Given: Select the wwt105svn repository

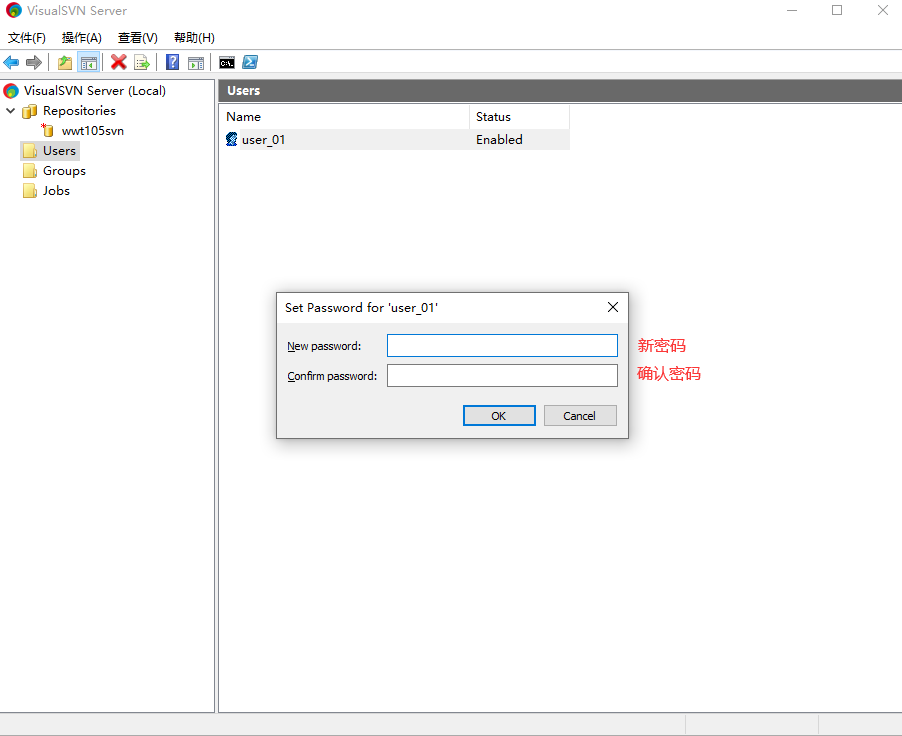Looking at the screenshot, I should pyautogui.click(x=92, y=131).
